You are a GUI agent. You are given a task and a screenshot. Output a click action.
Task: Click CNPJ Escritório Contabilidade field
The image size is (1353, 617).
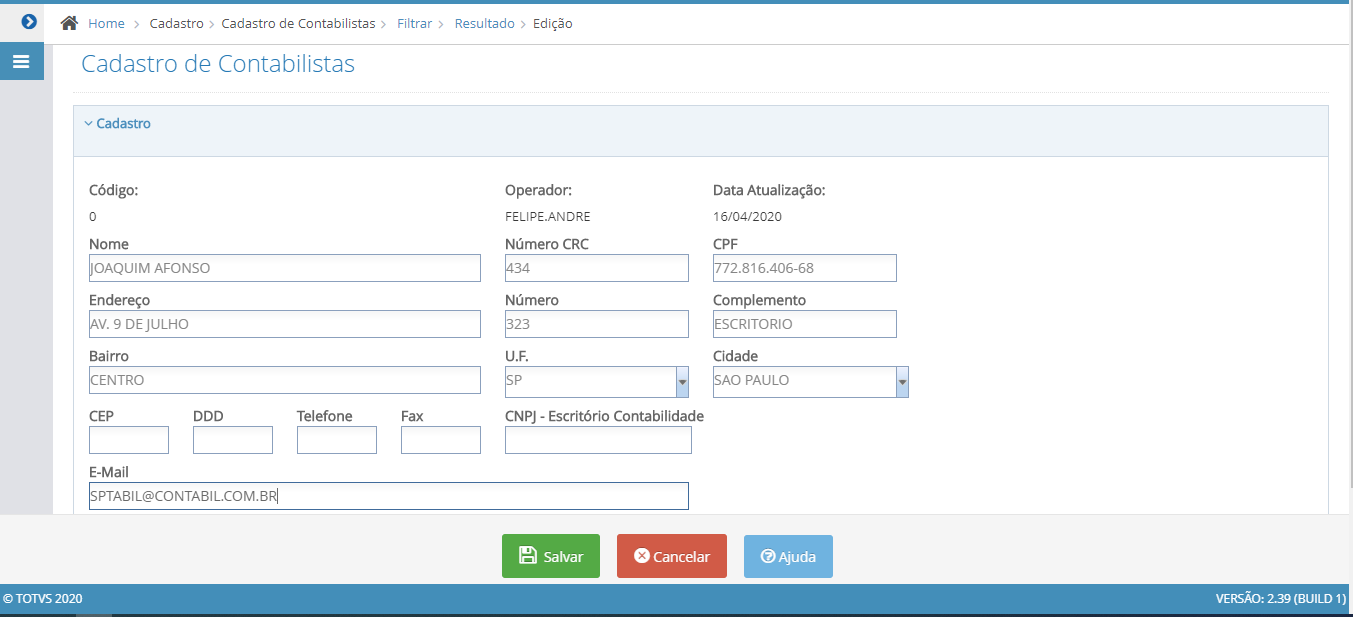[x=598, y=440]
